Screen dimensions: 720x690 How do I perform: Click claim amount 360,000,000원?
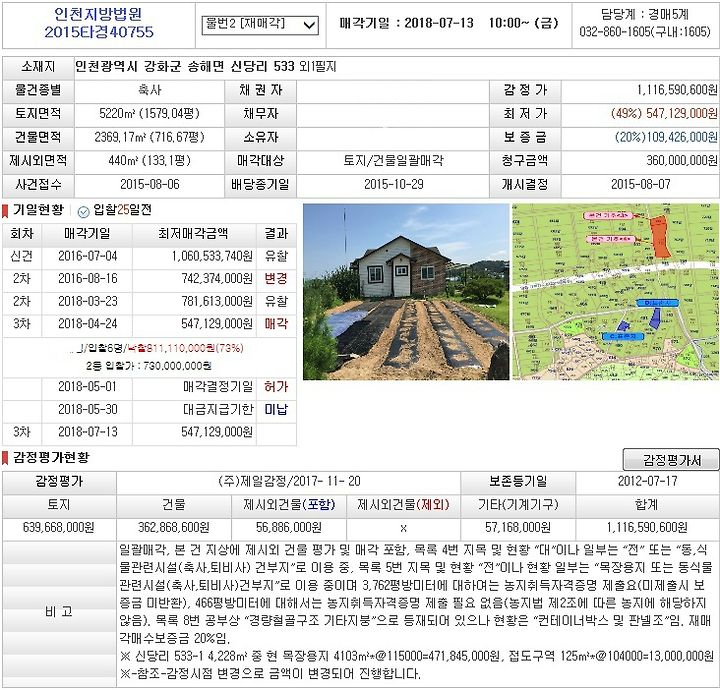click(682, 161)
